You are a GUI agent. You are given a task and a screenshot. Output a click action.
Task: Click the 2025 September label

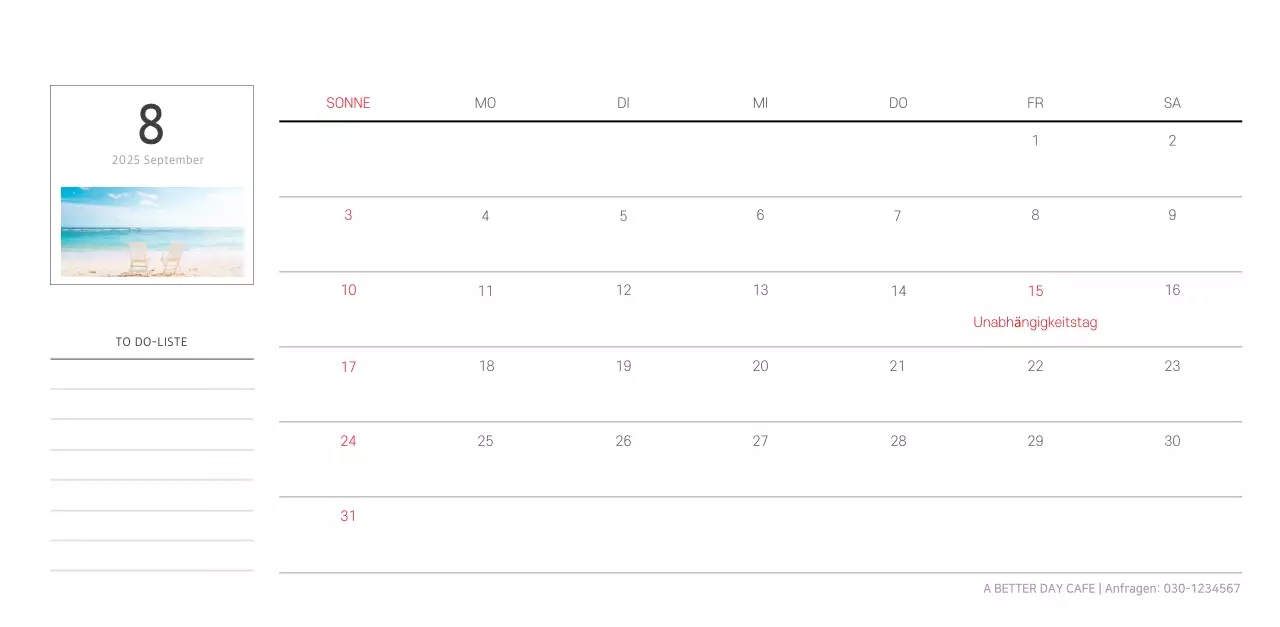pyautogui.click(x=157, y=160)
